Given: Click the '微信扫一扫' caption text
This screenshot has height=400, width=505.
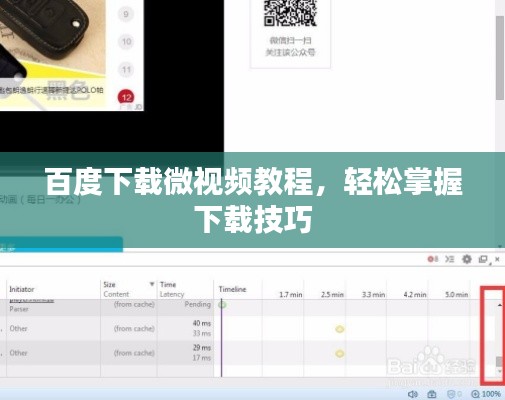Looking at the screenshot, I should coord(290,41).
